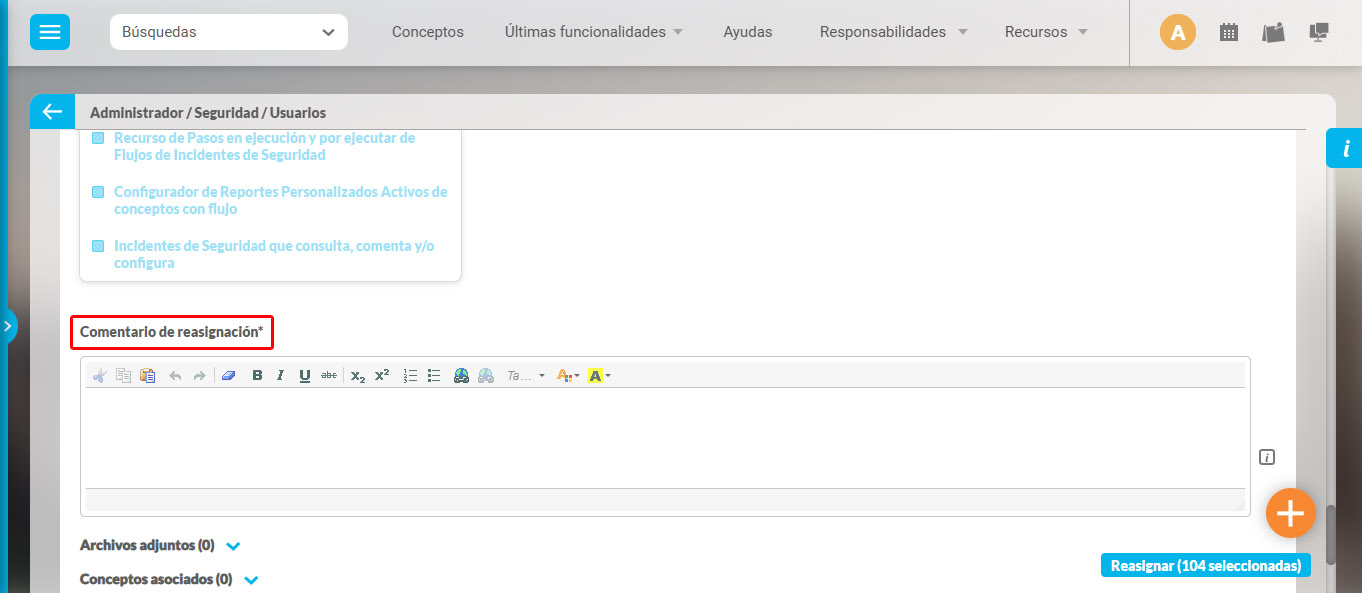Insert a numbered list in editor
Image resolution: width=1362 pixels, height=593 pixels.
click(x=410, y=376)
